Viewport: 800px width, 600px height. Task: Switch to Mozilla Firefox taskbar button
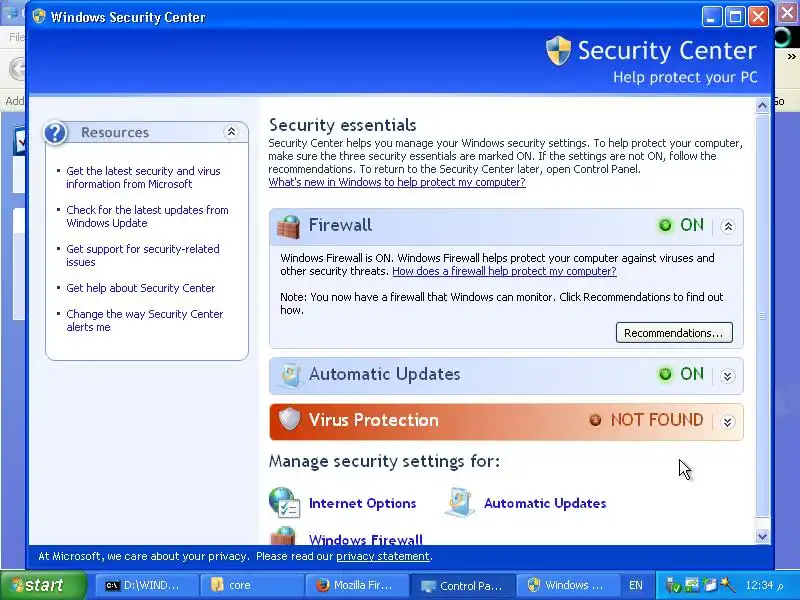(x=359, y=585)
